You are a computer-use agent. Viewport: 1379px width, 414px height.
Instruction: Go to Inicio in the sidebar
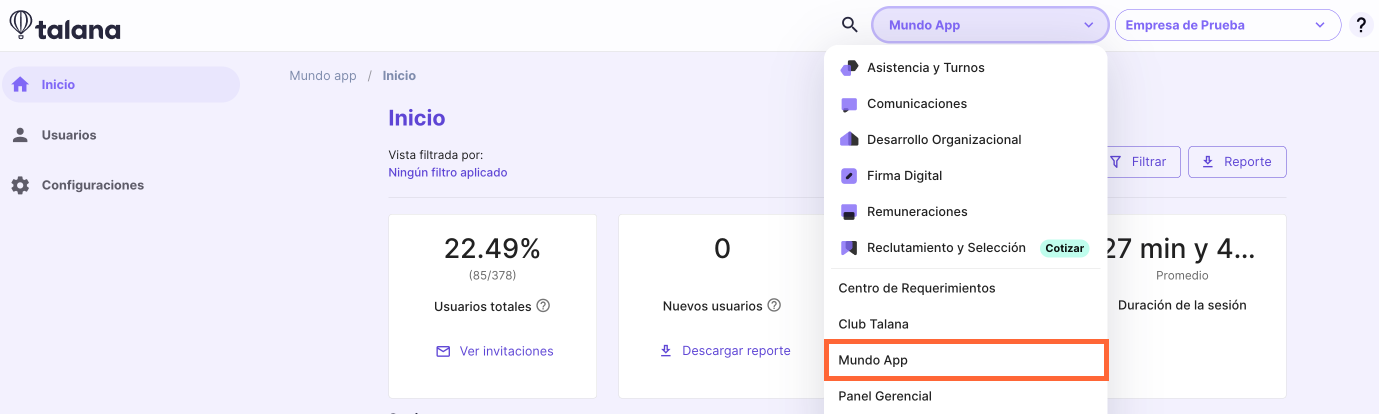[120, 85]
